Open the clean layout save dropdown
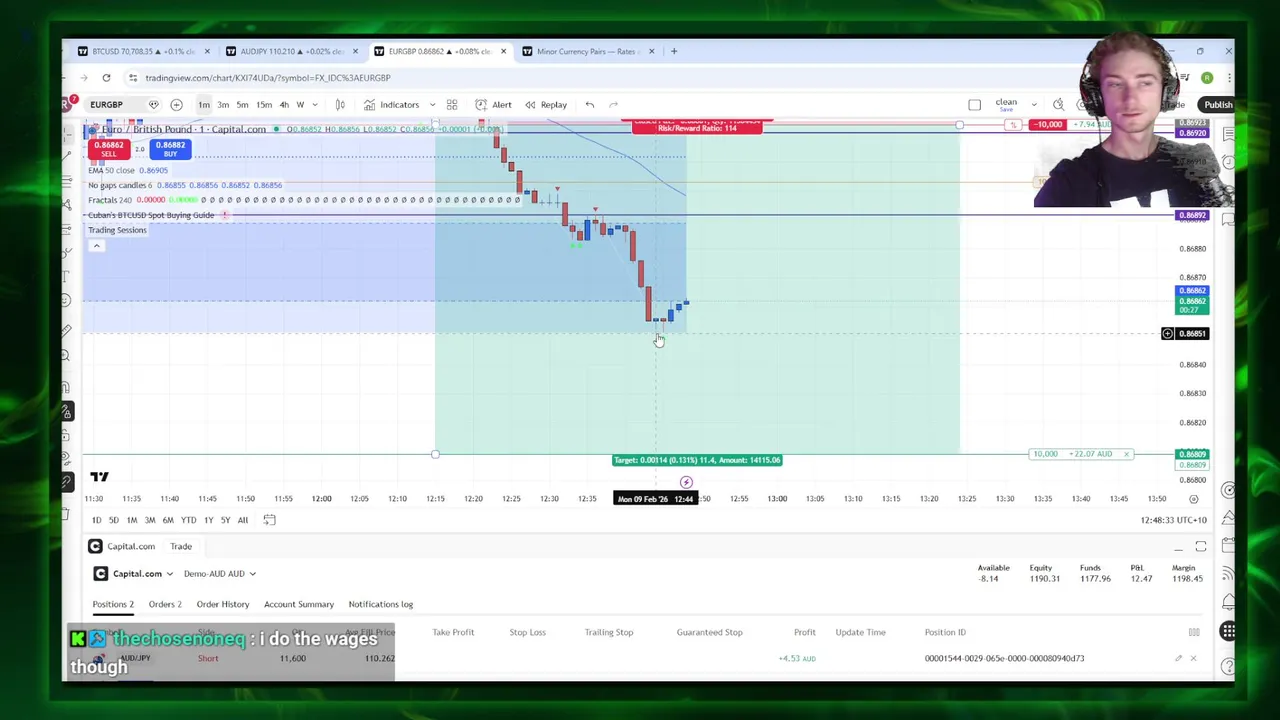Screen dimensions: 1280x720 1034,104
